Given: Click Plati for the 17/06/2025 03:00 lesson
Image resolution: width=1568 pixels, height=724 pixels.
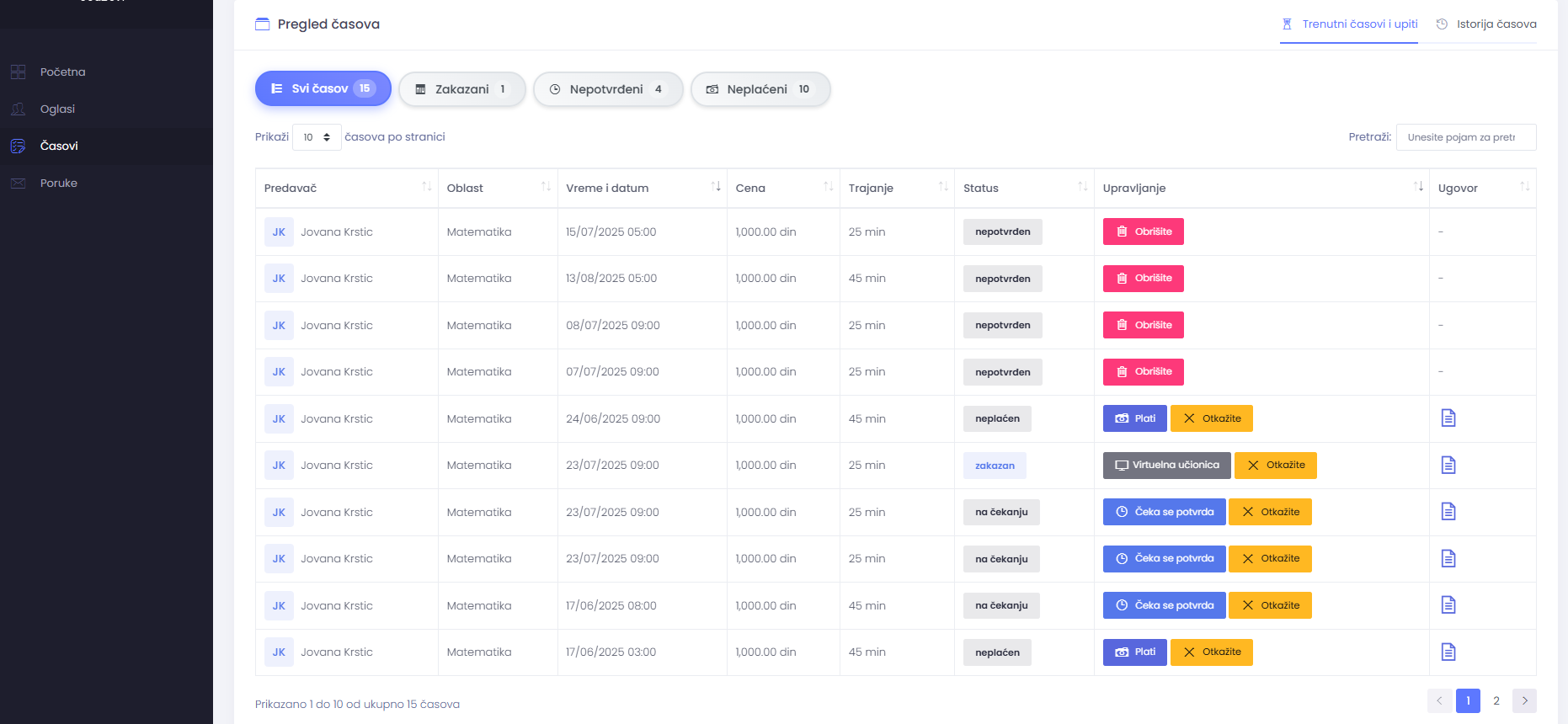Looking at the screenshot, I should point(1135,652).
